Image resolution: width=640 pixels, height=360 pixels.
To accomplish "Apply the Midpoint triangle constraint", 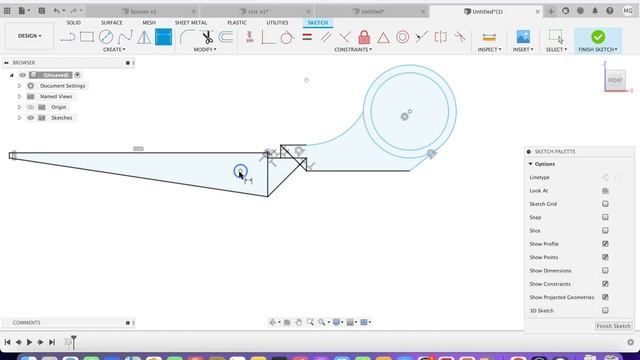I will tap(383, 38).
